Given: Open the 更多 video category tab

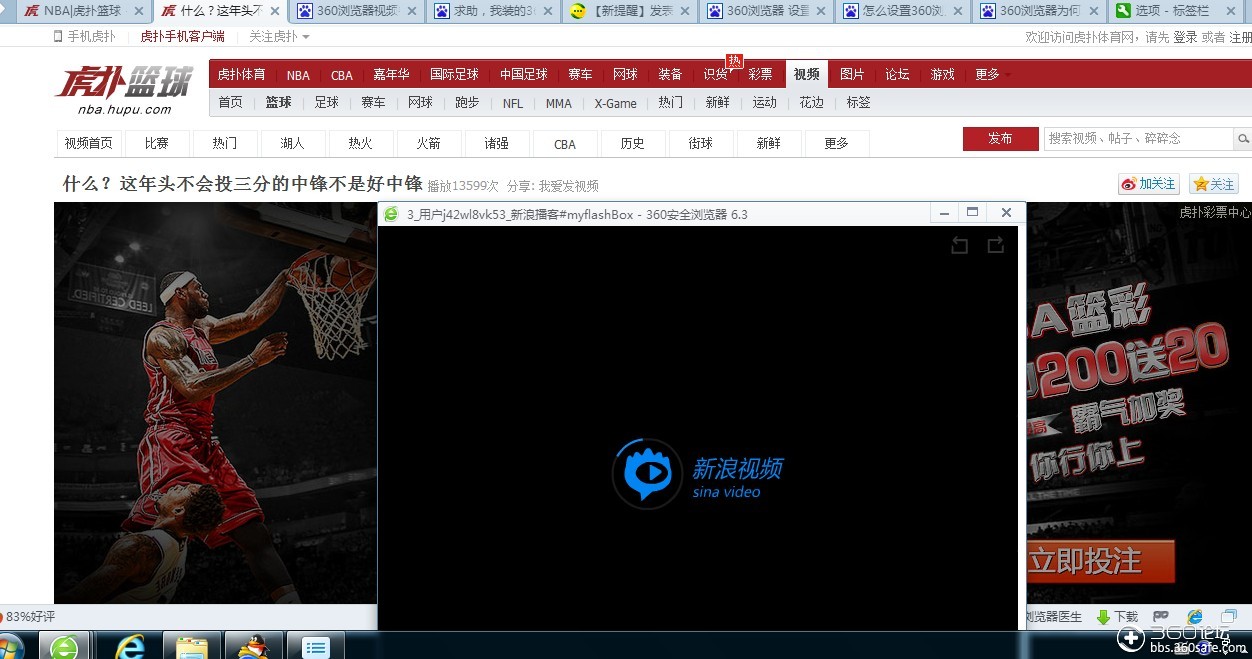Looking at the screenshot, I should tap(836, 144).
